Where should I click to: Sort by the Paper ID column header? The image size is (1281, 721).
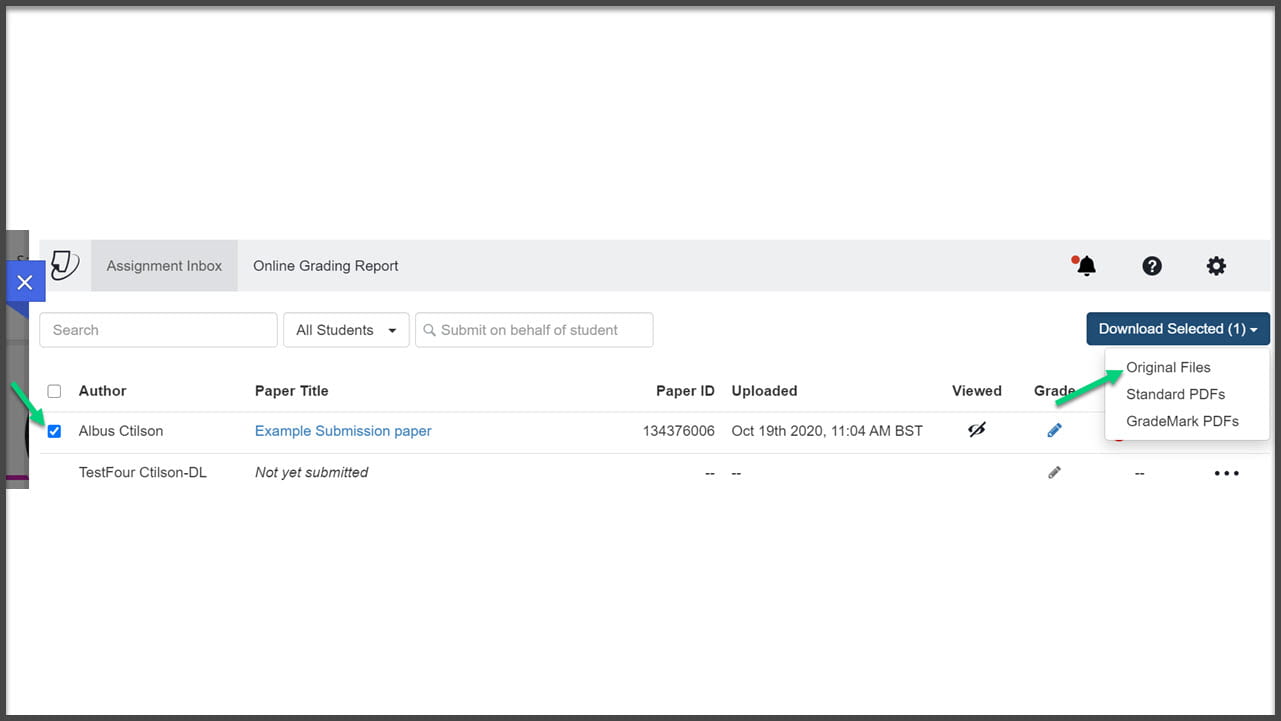[685, 391]
